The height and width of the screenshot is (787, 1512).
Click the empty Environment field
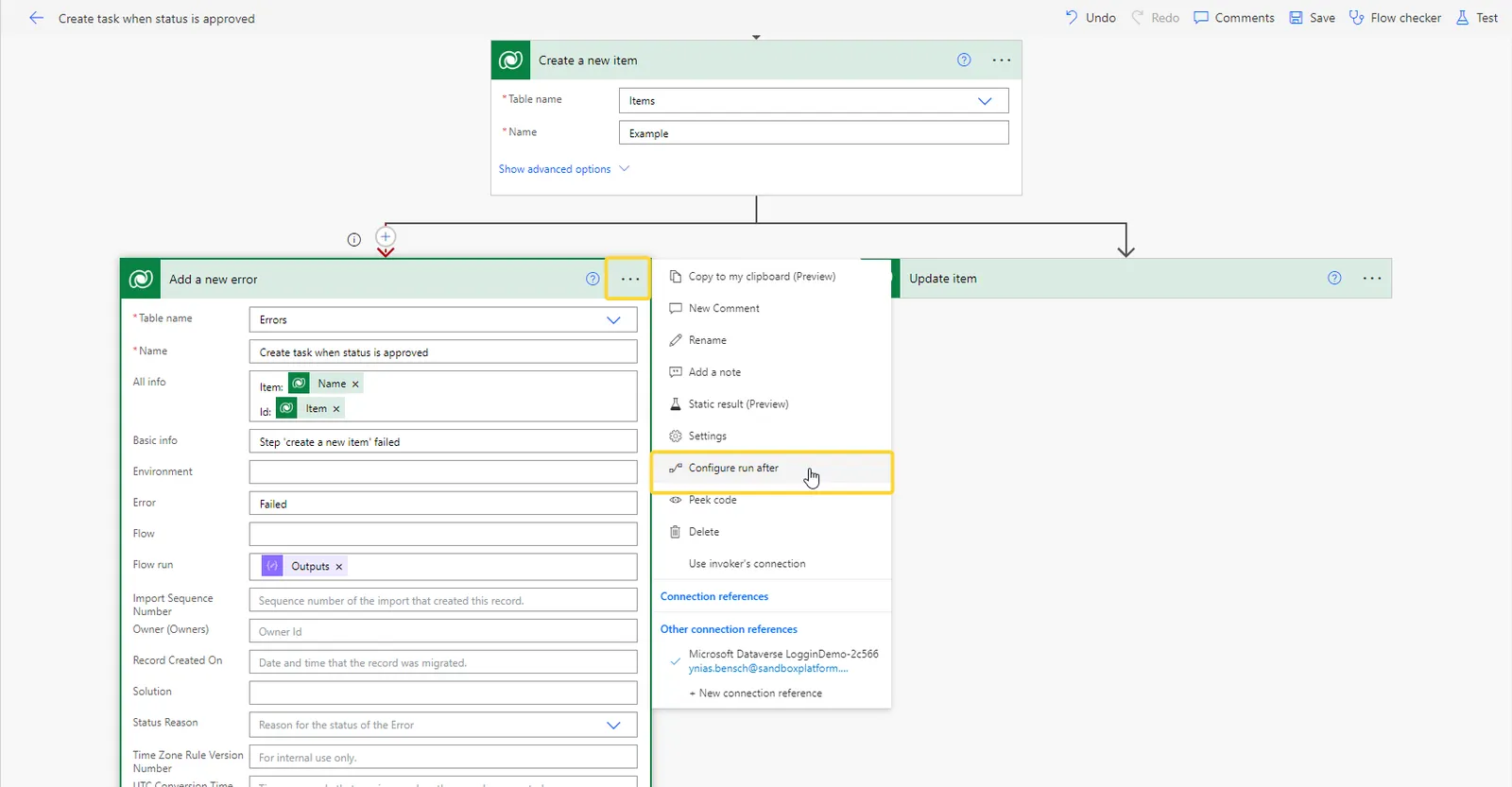point(443,472)
